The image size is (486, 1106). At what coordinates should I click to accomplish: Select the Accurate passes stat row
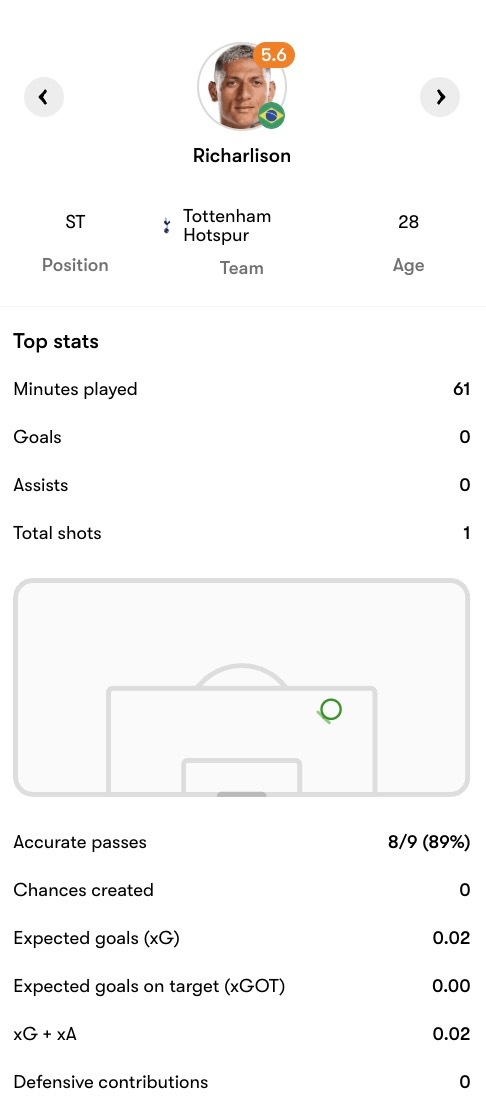[x=242, y=842]
